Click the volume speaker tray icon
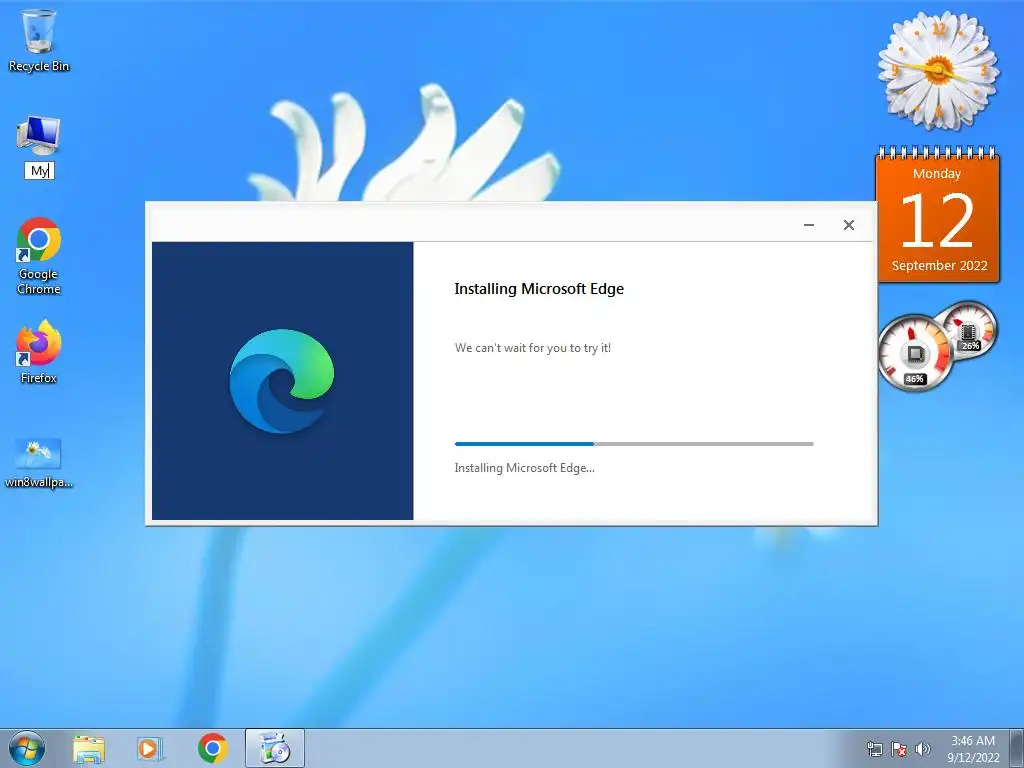This screenshot has width=1024, height=768. 923,749
